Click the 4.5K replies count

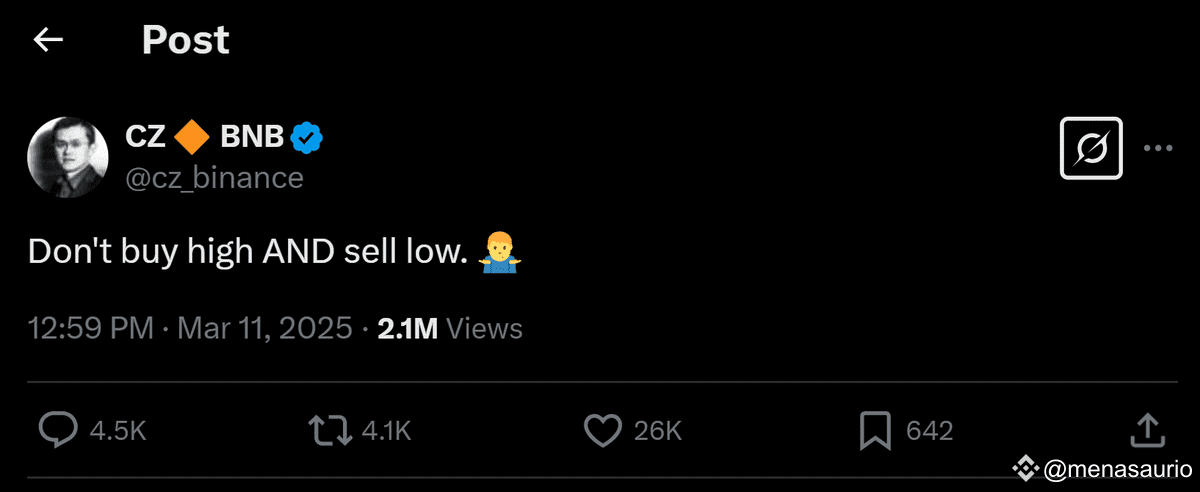118,431
